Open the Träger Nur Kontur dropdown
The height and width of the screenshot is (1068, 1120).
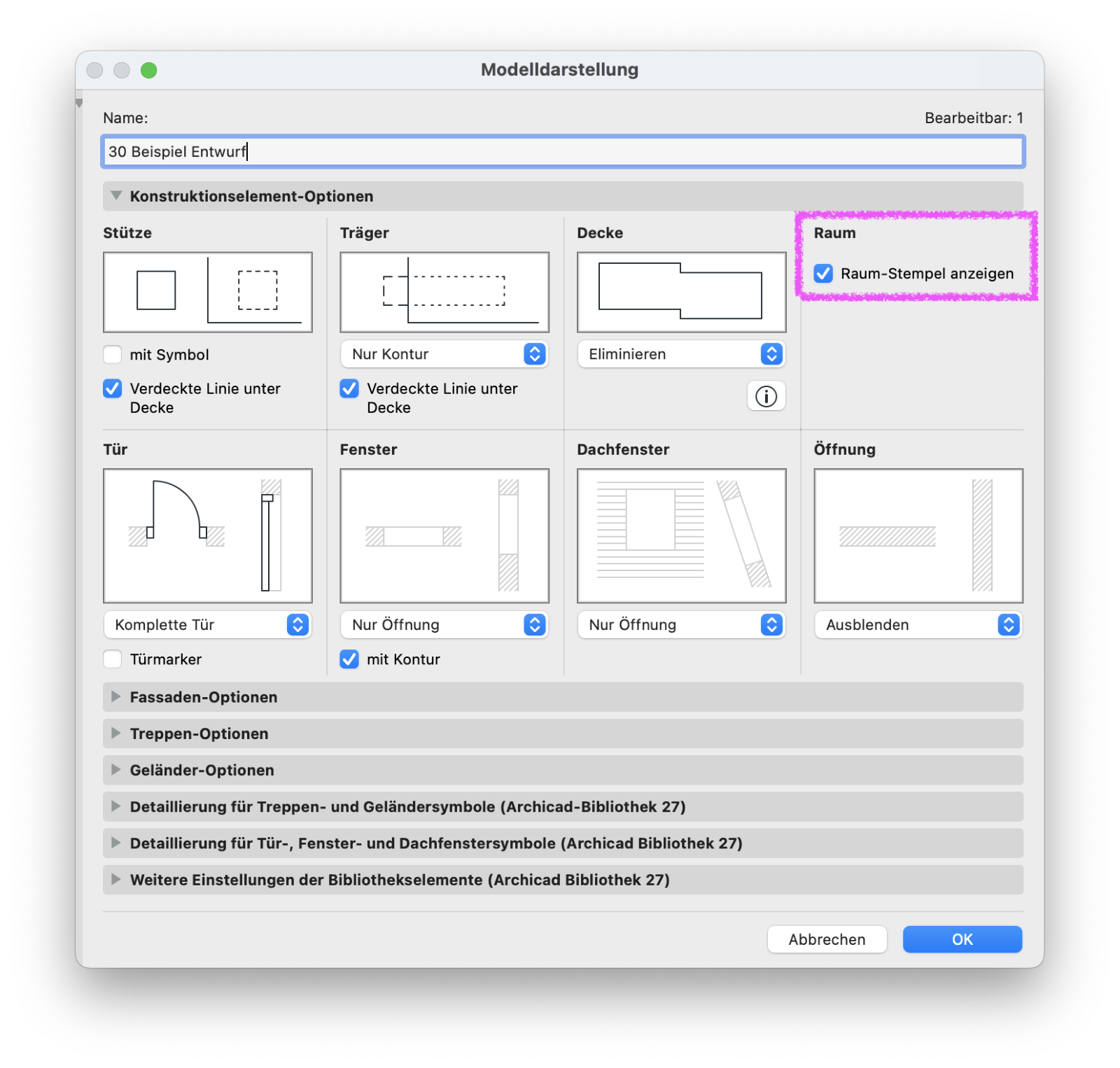(x=444, y=354)
